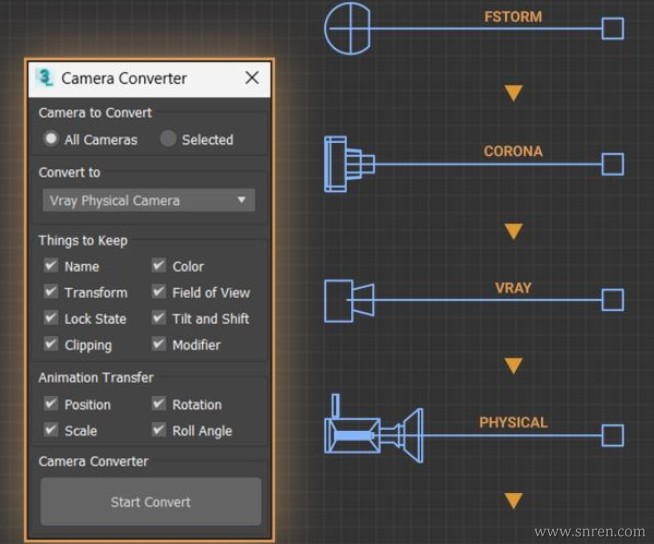The width and height of the screenshot is (654, 544).
Task: Uncheck the Name checkbox
Action: point(51,265)
